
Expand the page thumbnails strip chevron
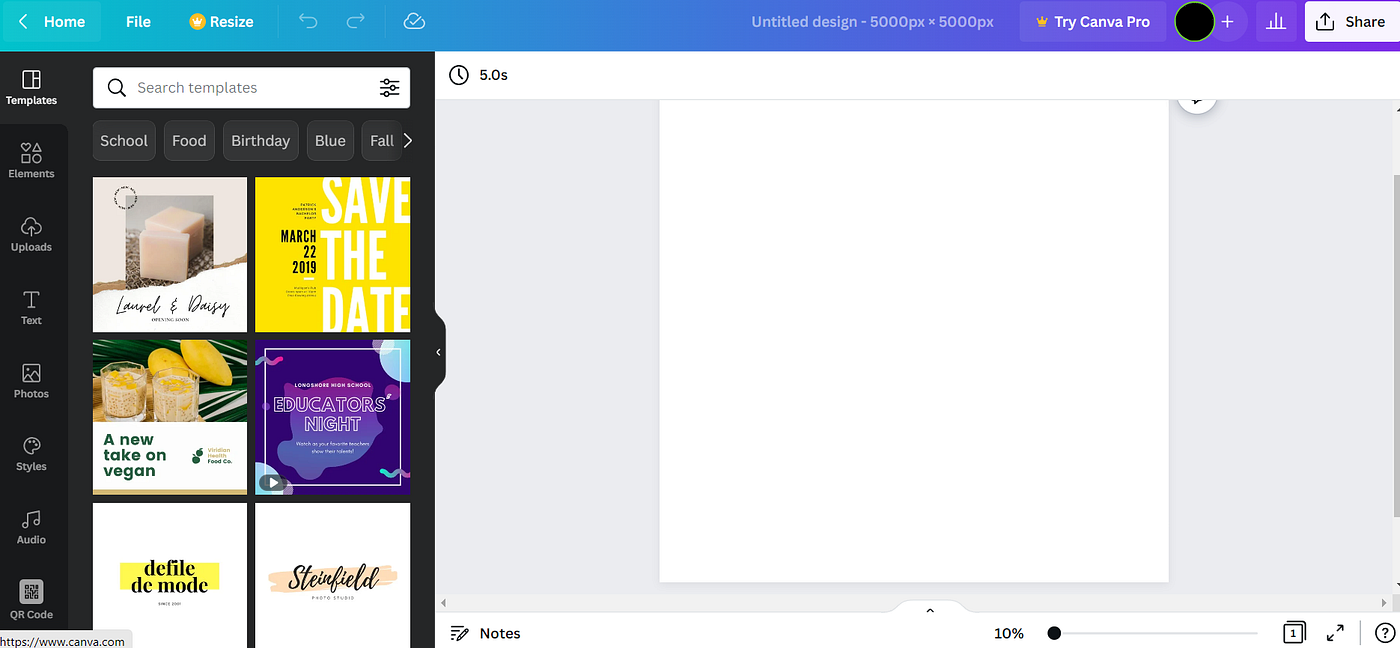click(930, 610)
